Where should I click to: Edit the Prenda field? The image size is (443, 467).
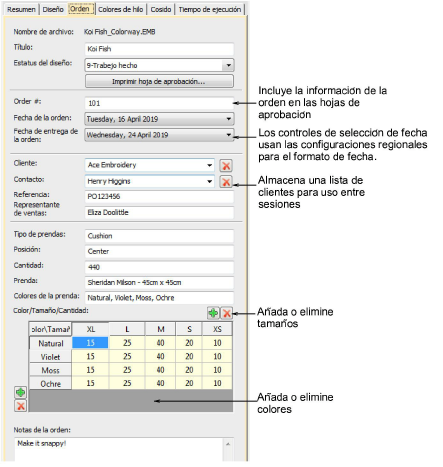pyautogui.click(x=159, y=283)
